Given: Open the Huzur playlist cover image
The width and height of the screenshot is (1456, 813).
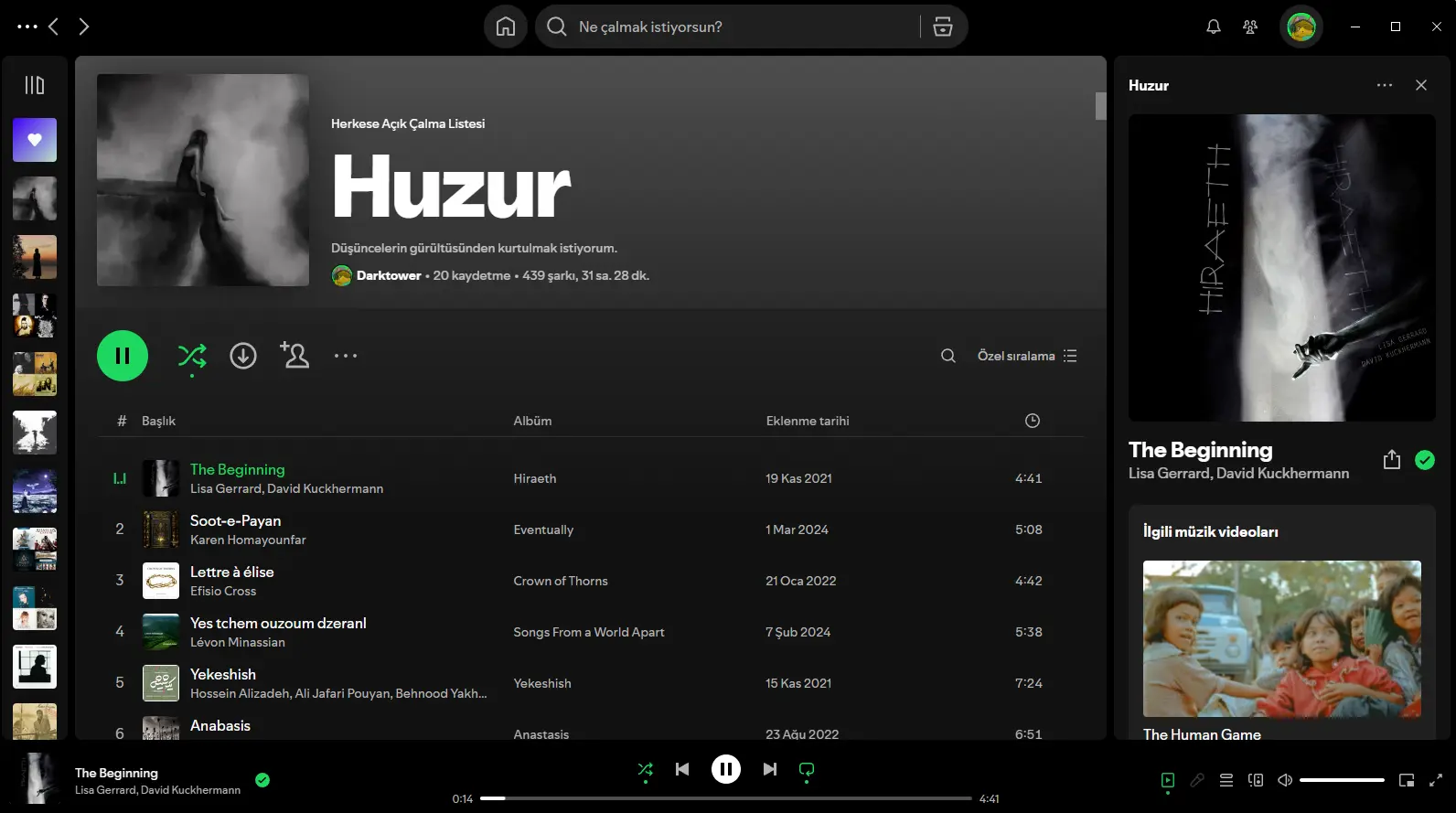Looking at the screenshot, I should point(203,180).
